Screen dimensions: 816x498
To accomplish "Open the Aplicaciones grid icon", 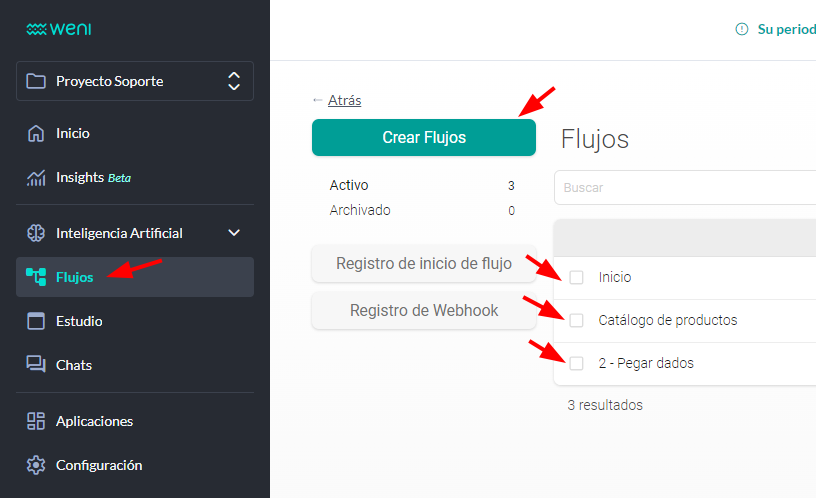I will tap(36, 421).
